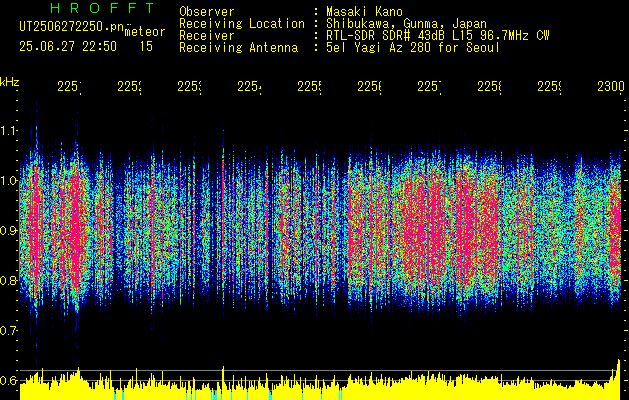Click the 2251 time marker
Image resolution: width=629 pixels, height=400 pixels.
tap(69, 86)
